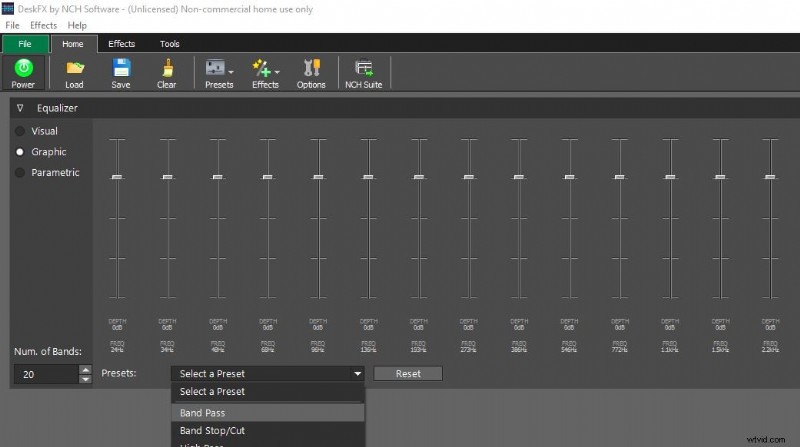The height and width of the screenshot is (447, 800).
Task: Switch to the Effects ribbon tab
Action: [121, 44]
